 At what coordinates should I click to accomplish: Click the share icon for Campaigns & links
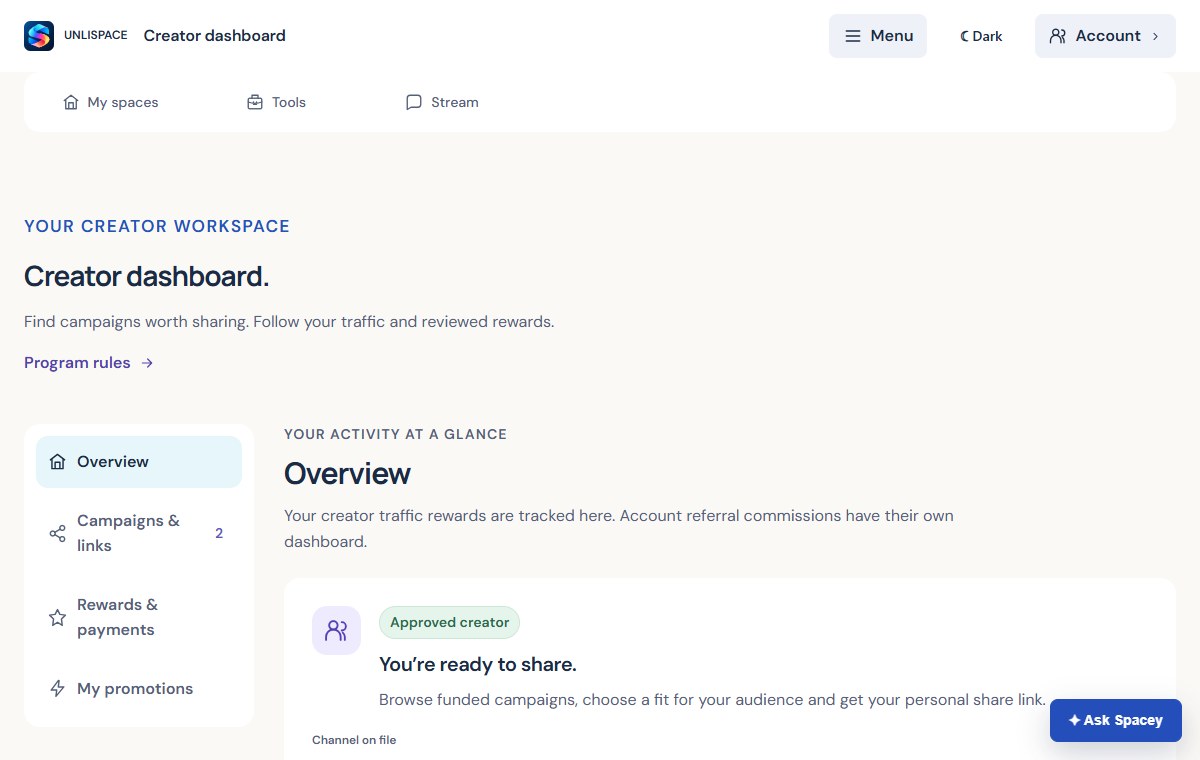pos(57,533)
